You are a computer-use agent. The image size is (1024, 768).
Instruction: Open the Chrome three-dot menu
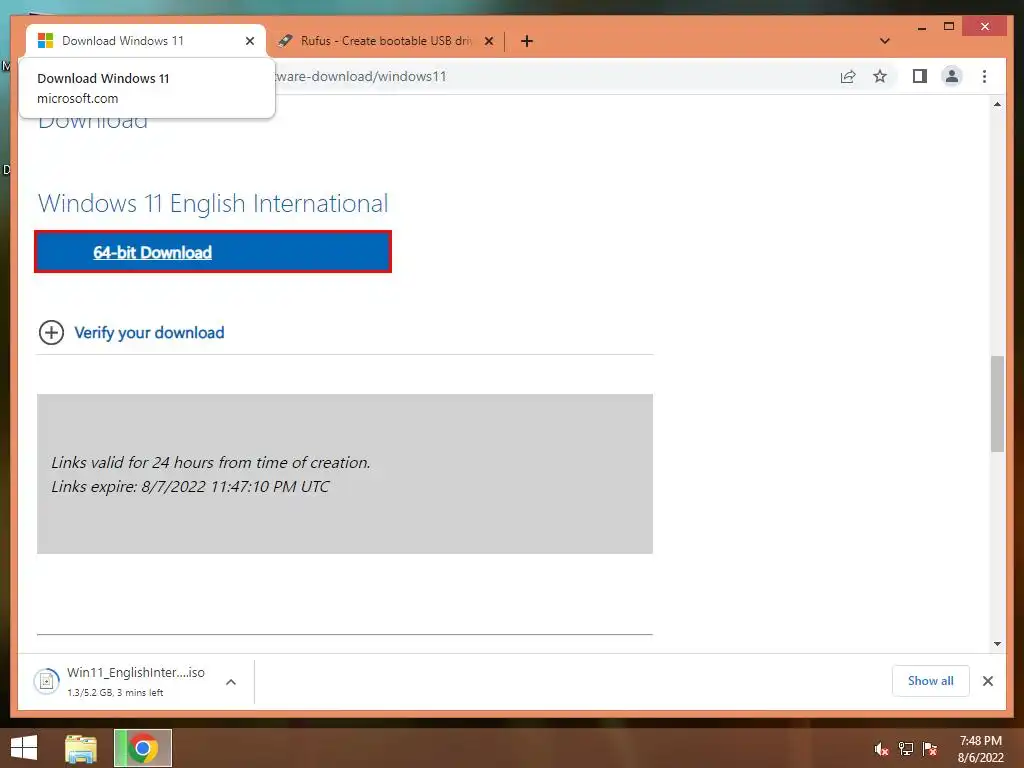point(984,76)
